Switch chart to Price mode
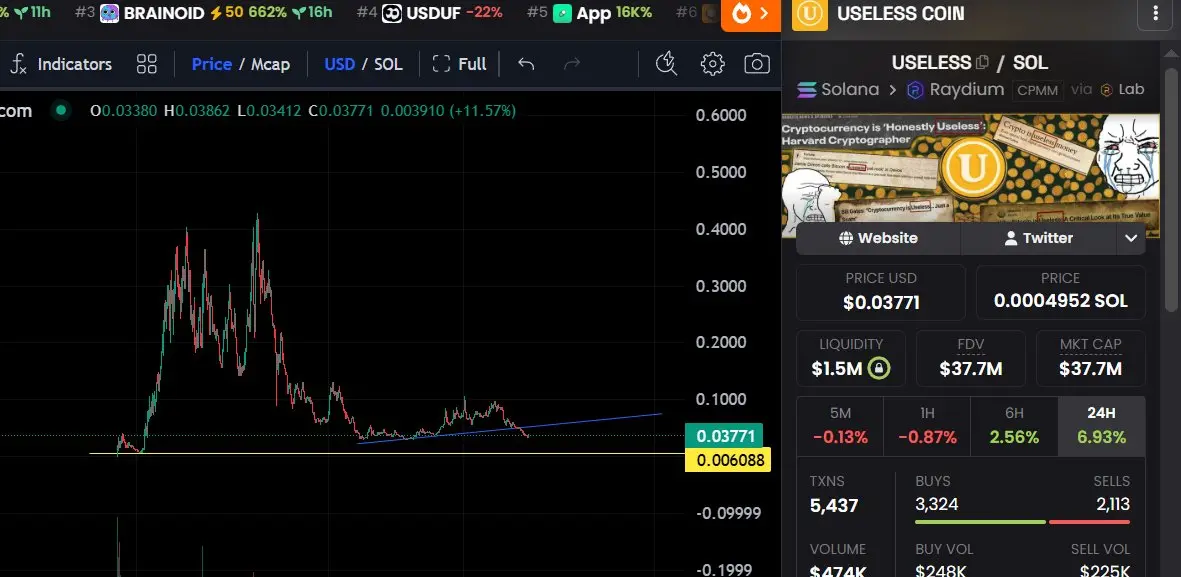Viewport: 1181px width, 577px height. pos(212,64)
